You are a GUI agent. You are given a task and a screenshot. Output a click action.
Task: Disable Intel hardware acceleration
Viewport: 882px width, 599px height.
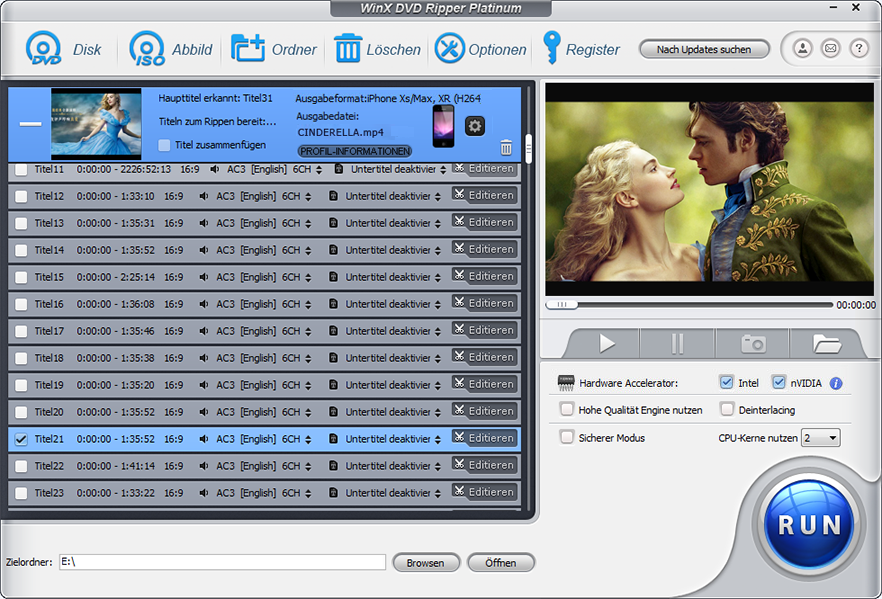726,382
